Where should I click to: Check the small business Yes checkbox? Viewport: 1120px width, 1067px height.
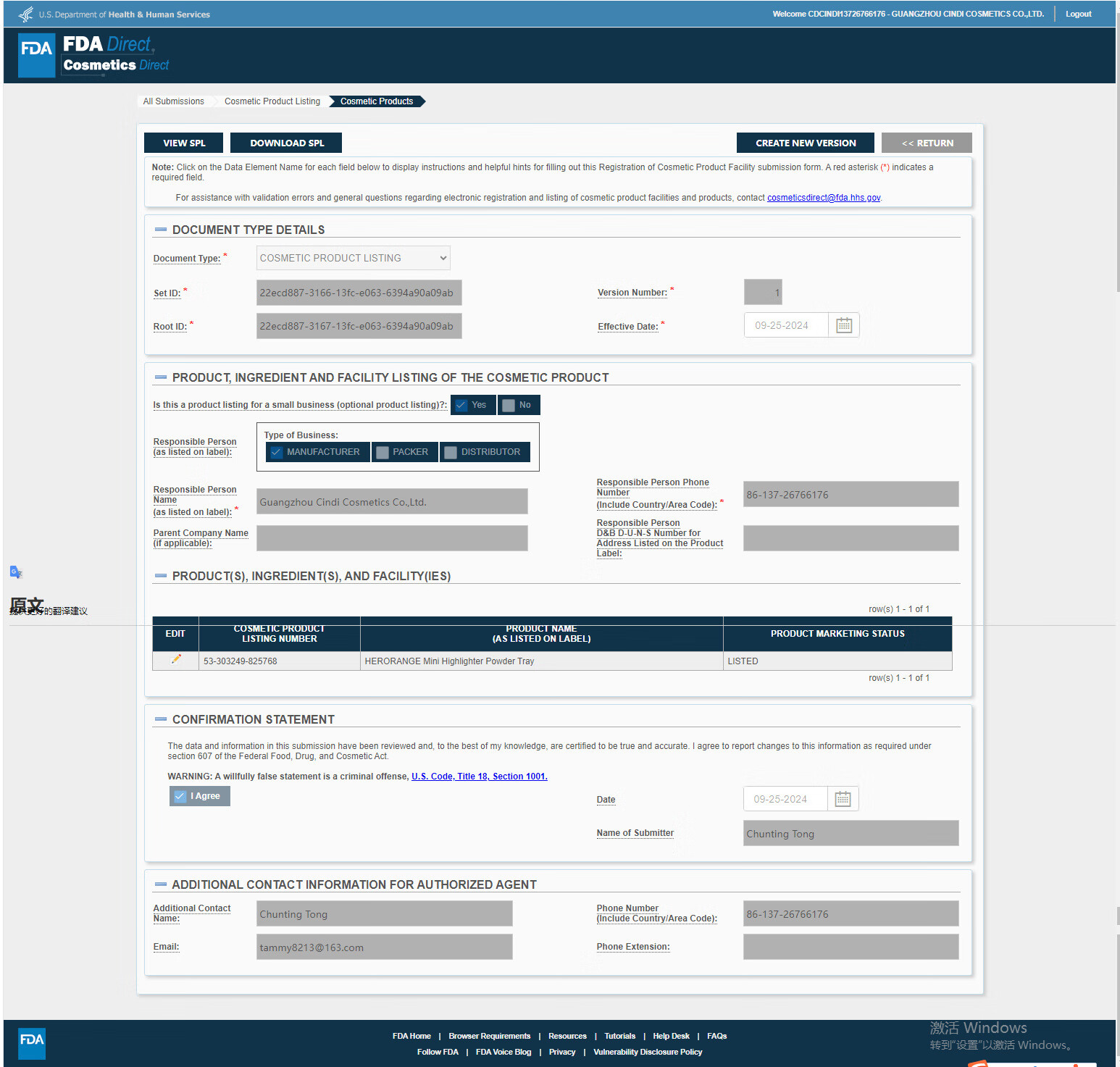point(461,405)
